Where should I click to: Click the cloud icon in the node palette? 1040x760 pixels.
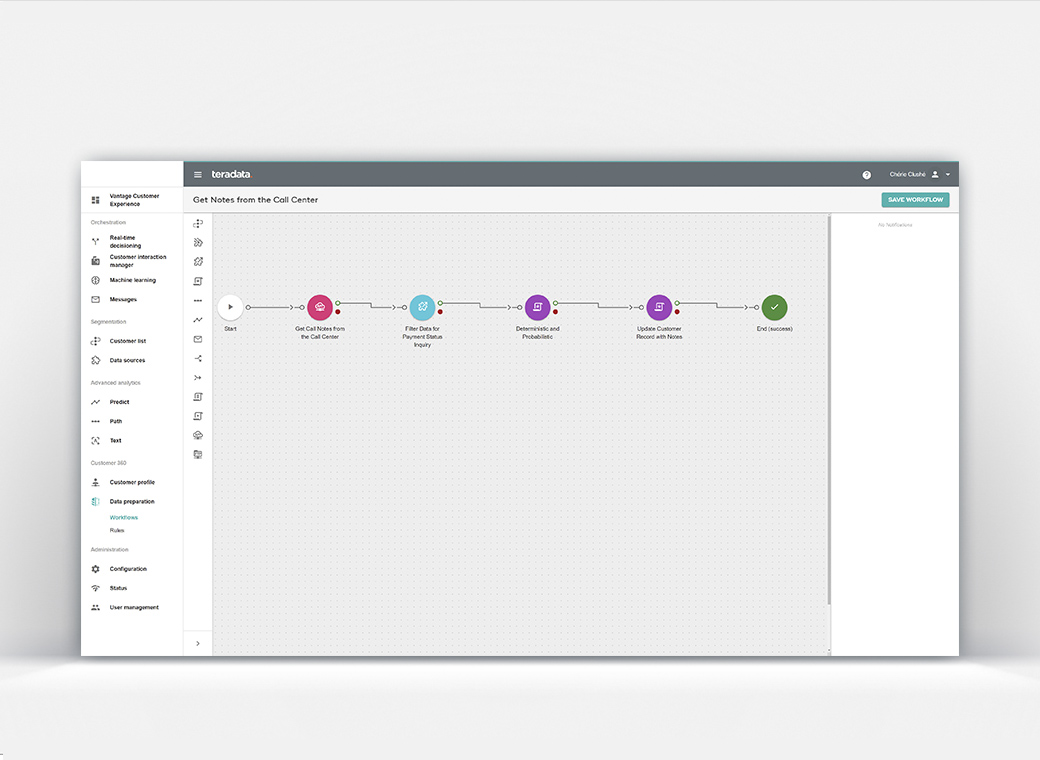(197, 435)
